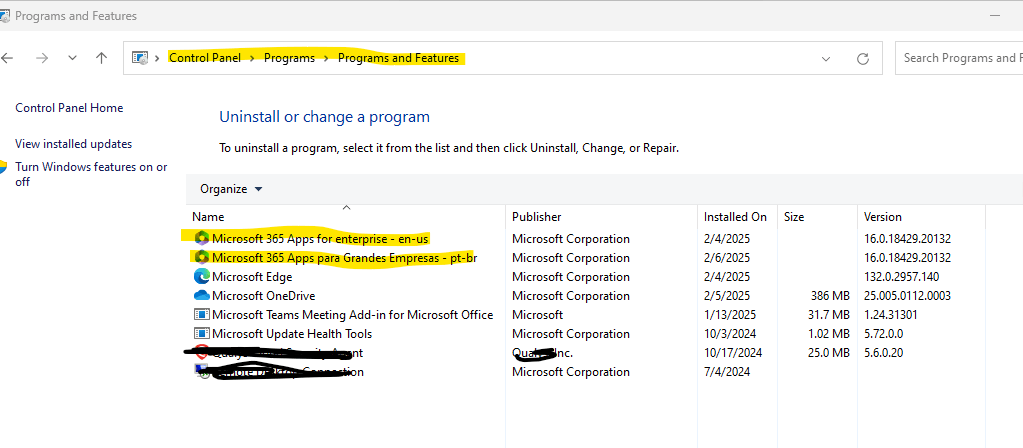
Task: Select Microsoft Update Health Tools entry
Action: point(292,333)
